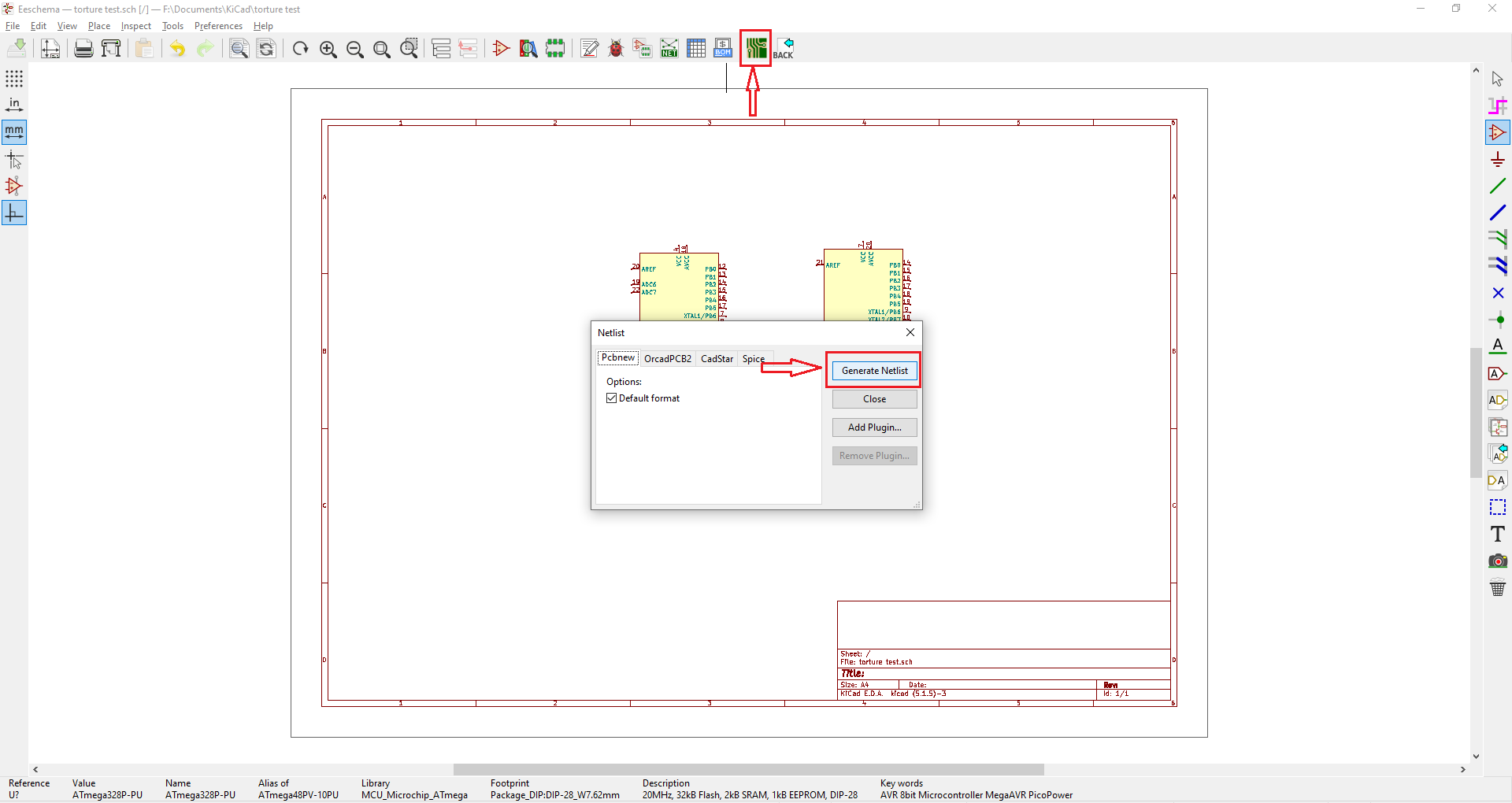Switch units to inches

coord(14,105)
